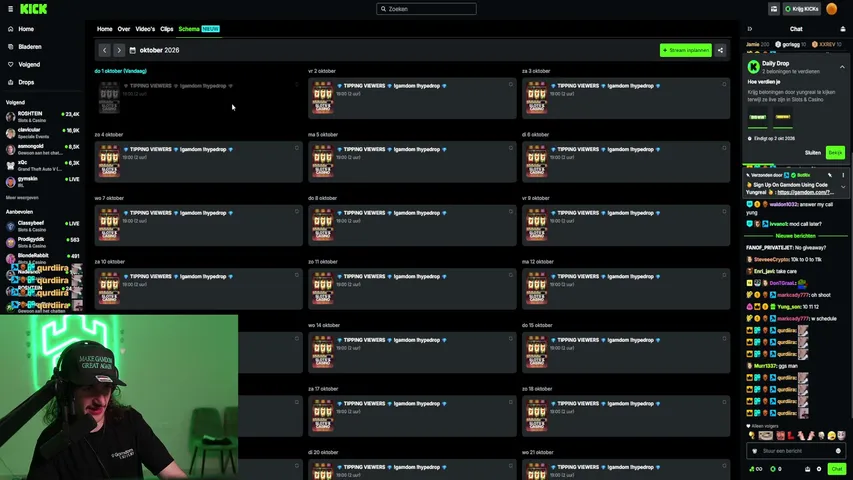Insert the red L emote
The height and width of the screenshot is (480, 853).
point(790,435)
